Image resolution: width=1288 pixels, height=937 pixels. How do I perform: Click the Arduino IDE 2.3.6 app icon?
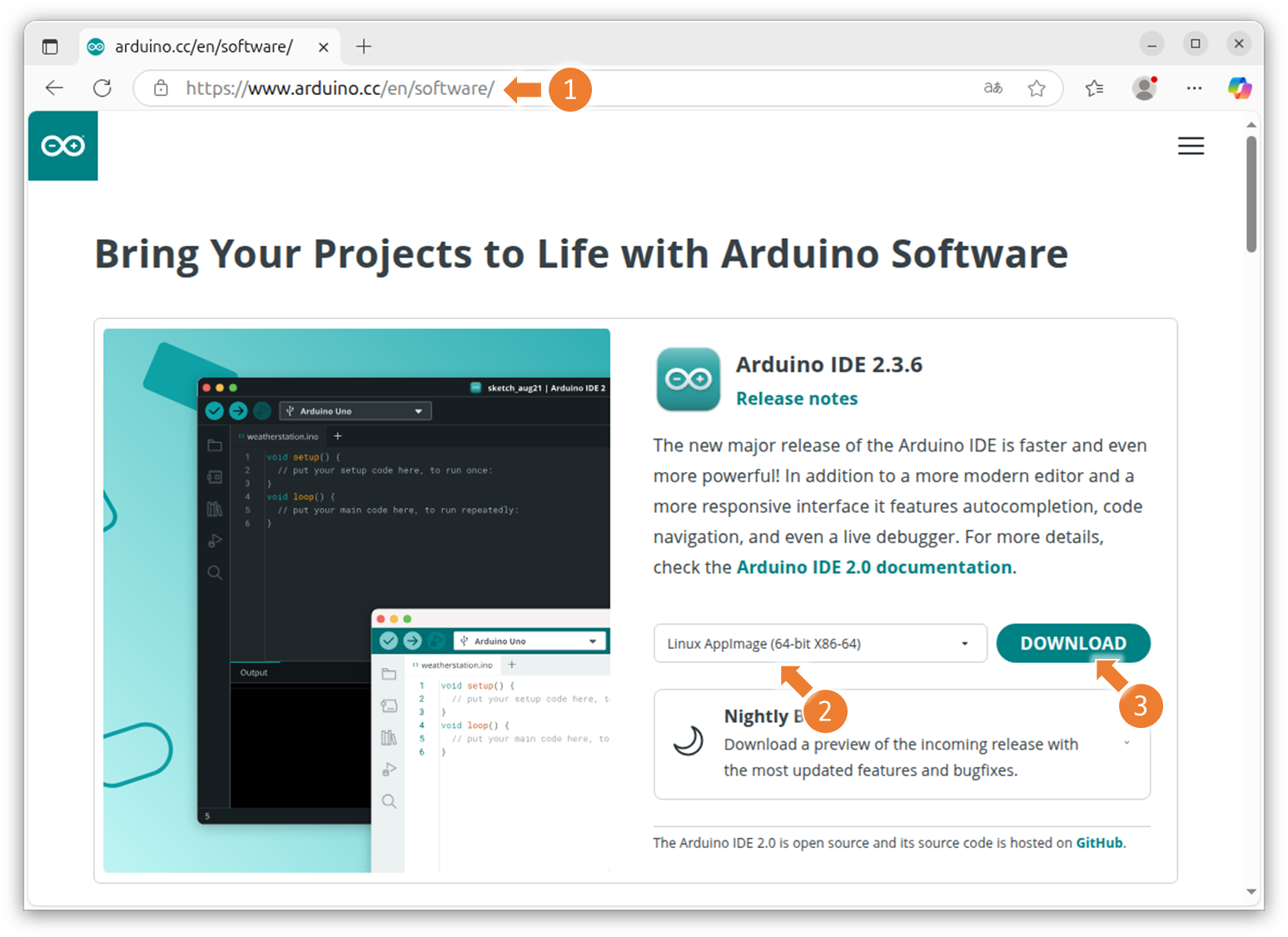[x=689, y=380]
